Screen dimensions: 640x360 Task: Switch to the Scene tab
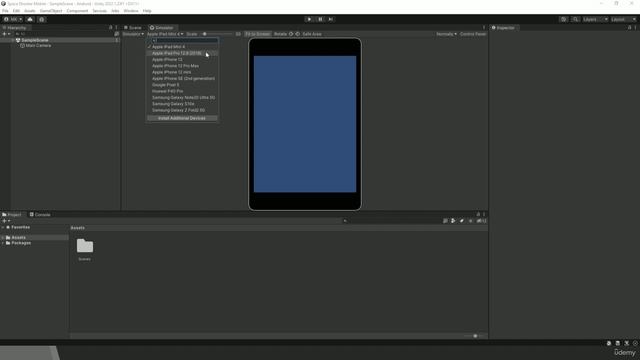[x=133, y=28]
